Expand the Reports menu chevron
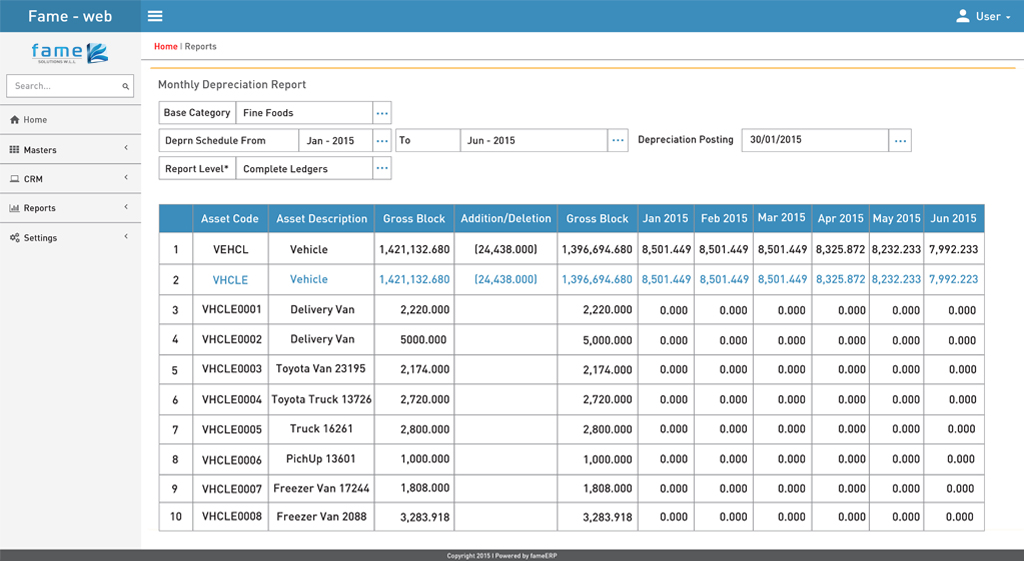Viewport: 1024px width, 561px height. click(x=126, y=207)
